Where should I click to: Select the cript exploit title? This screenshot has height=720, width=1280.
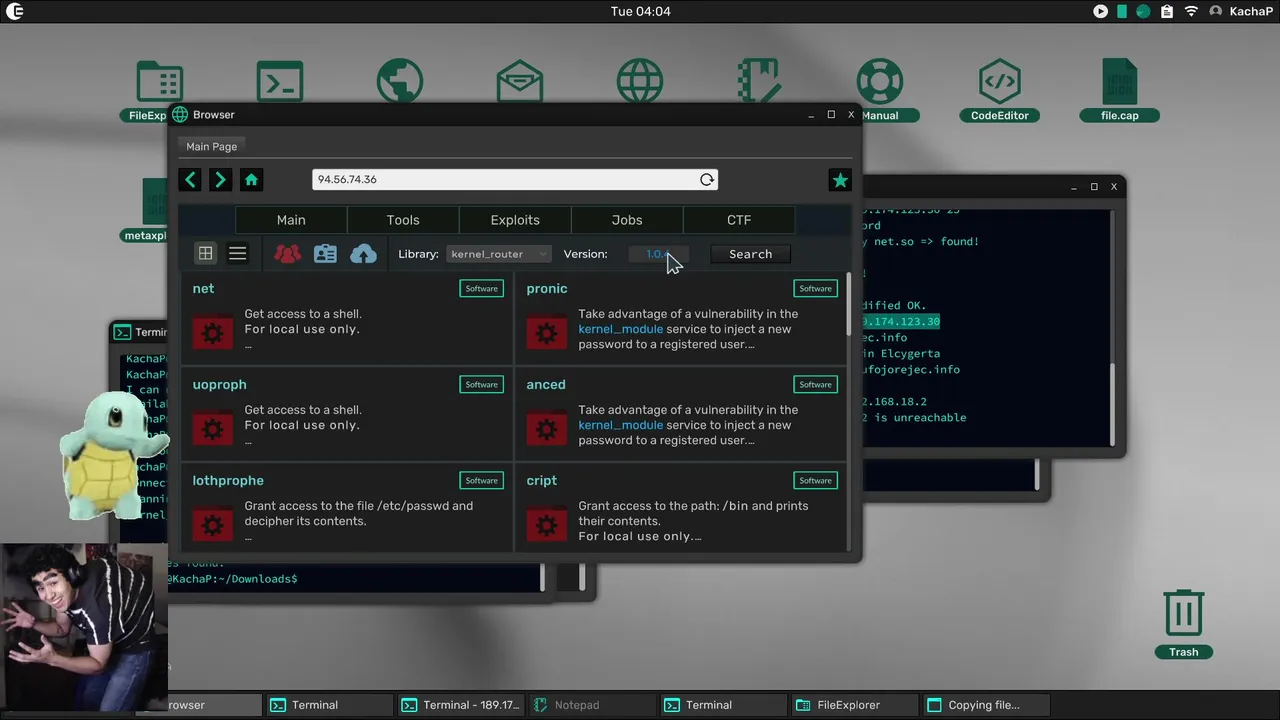[541, 480]
